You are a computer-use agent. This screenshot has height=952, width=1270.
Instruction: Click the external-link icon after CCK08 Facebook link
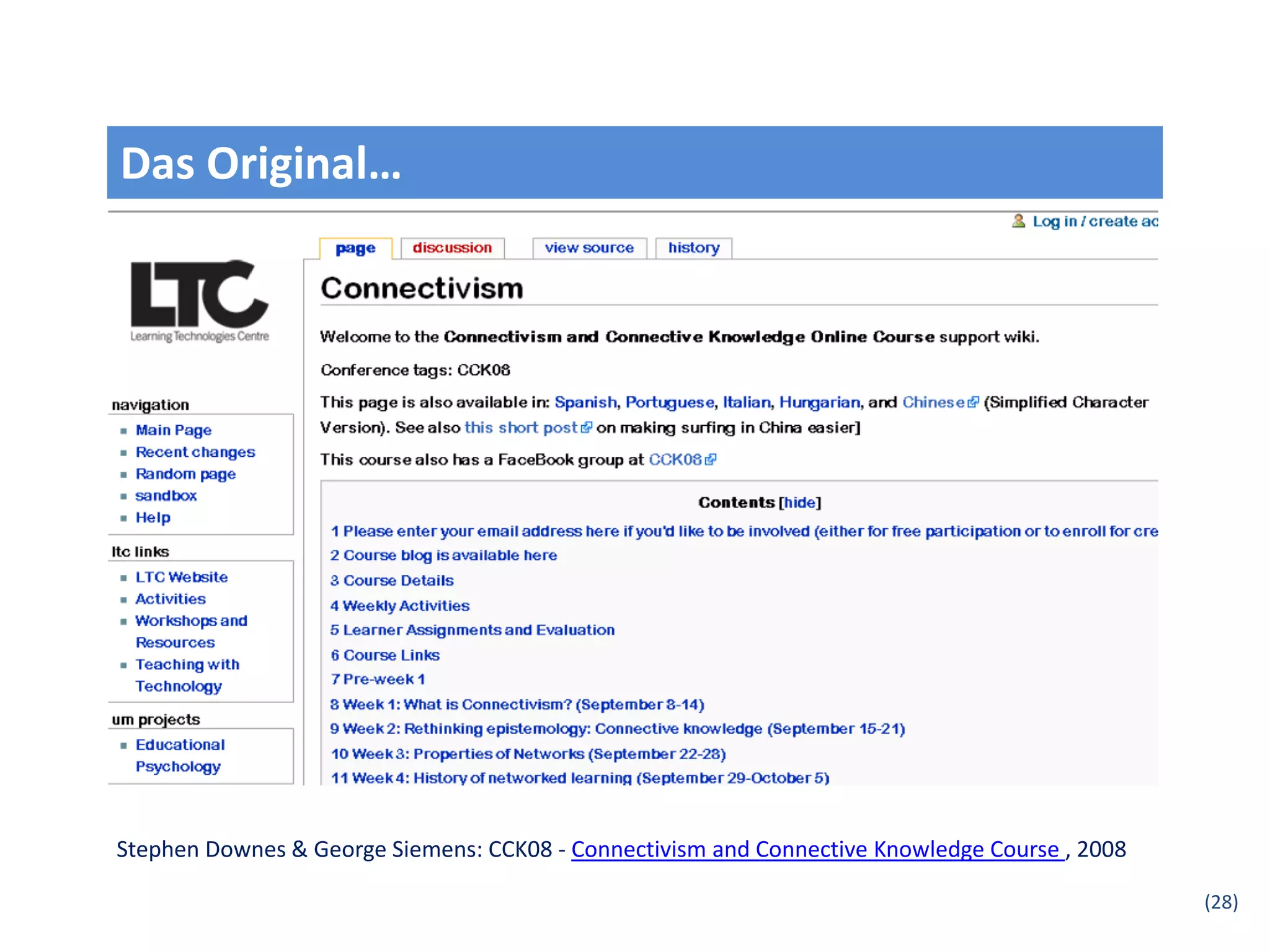tap(711, 459)
